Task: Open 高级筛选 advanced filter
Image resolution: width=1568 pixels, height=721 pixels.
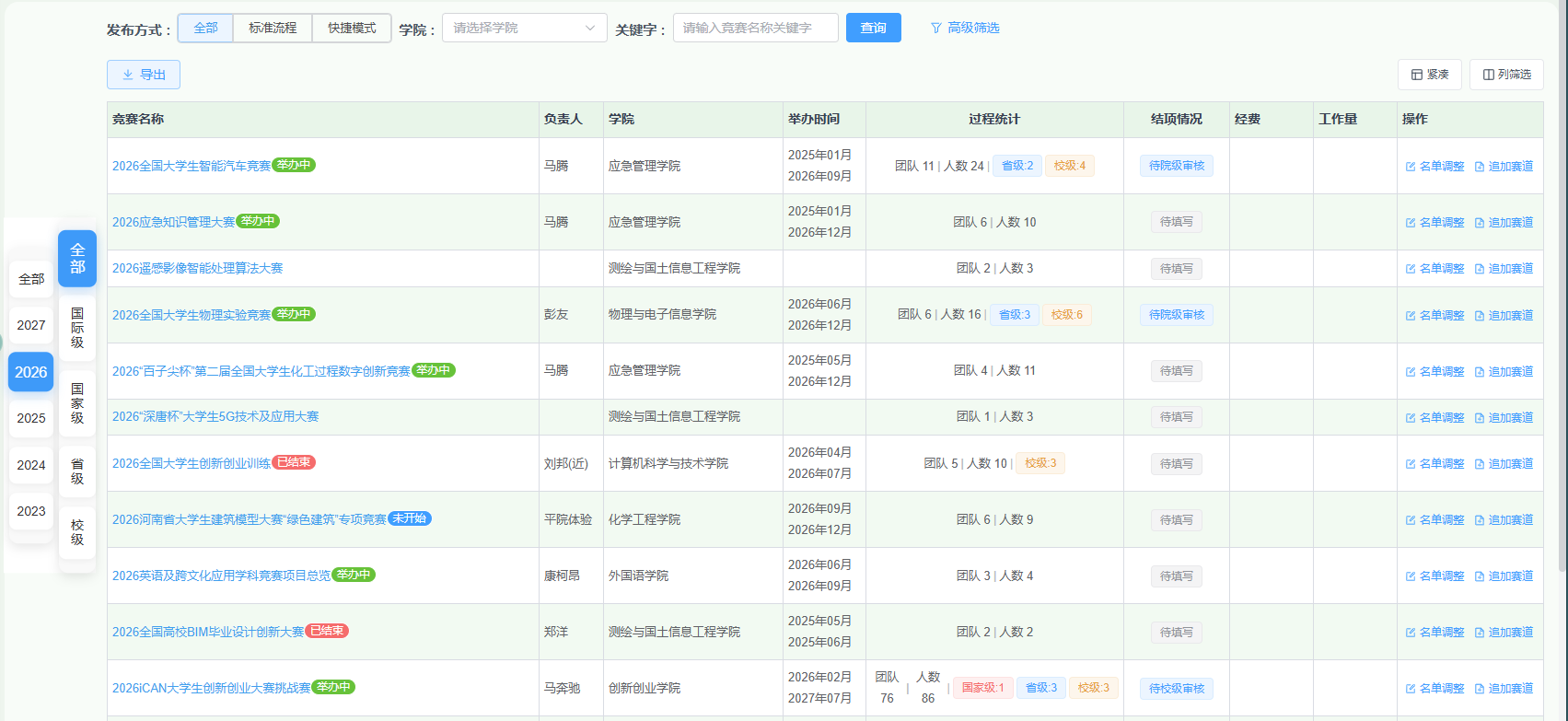Action: (965, 28)
